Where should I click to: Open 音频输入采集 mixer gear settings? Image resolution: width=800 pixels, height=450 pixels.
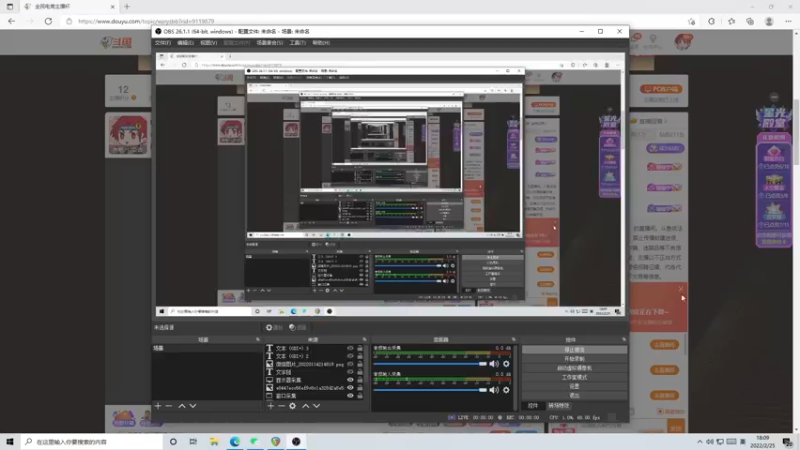click(x=506, y=390)
